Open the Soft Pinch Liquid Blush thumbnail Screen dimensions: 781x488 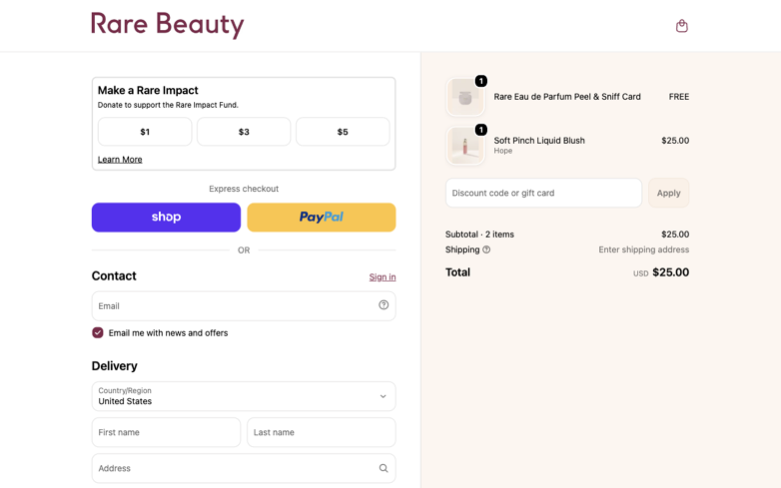pos(465,145)
